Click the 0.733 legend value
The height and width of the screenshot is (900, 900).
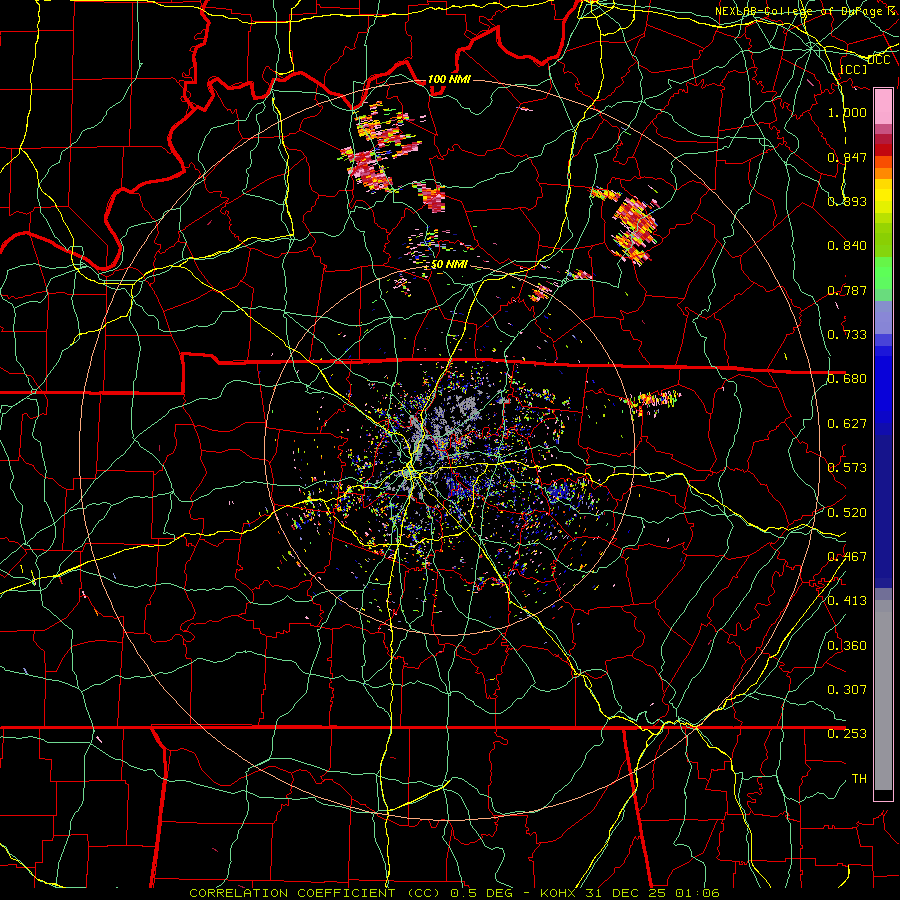click(847, 335)
